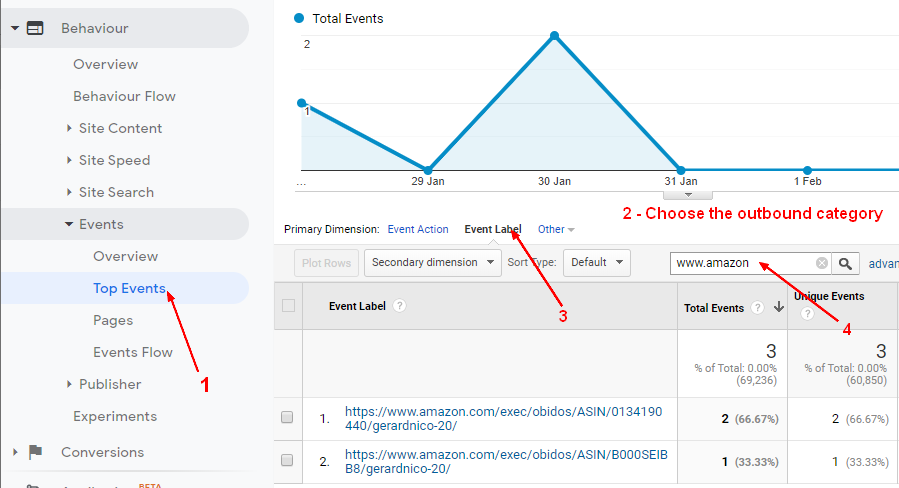Open the Secondary dimension dropdown
899x488 pixels.
[433, 263]
